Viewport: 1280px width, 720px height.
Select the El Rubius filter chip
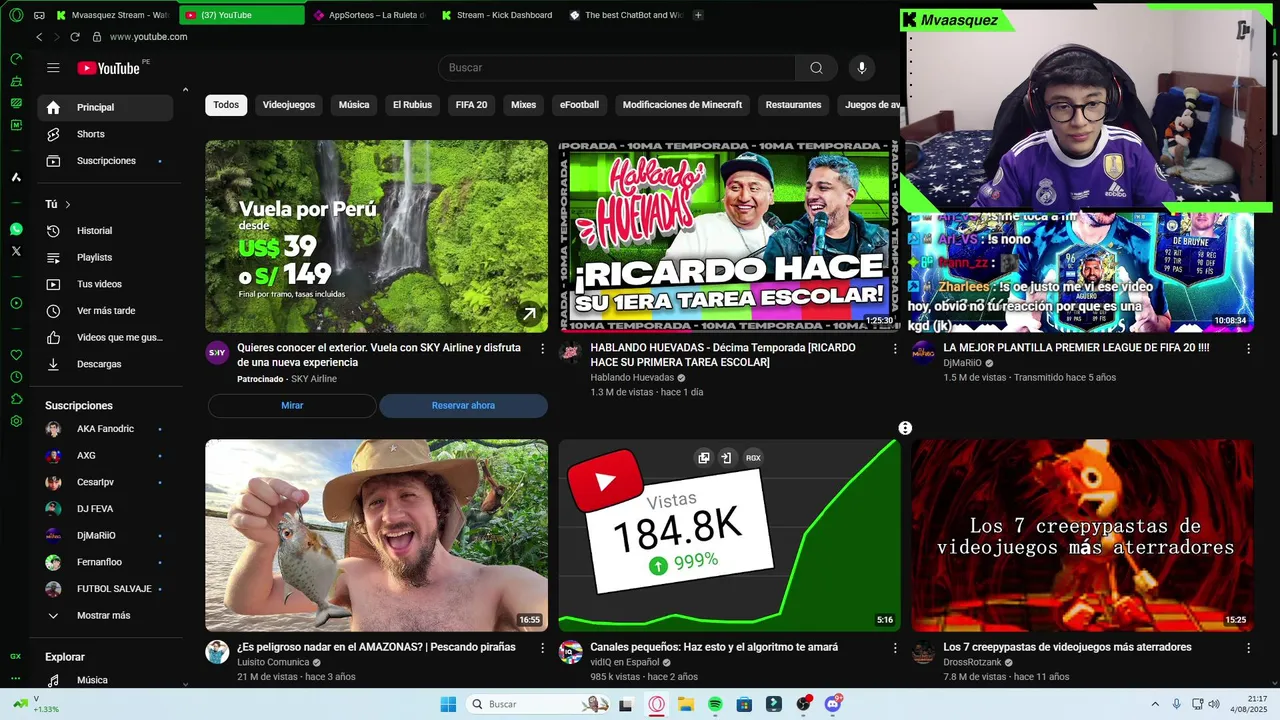point(412,105)
